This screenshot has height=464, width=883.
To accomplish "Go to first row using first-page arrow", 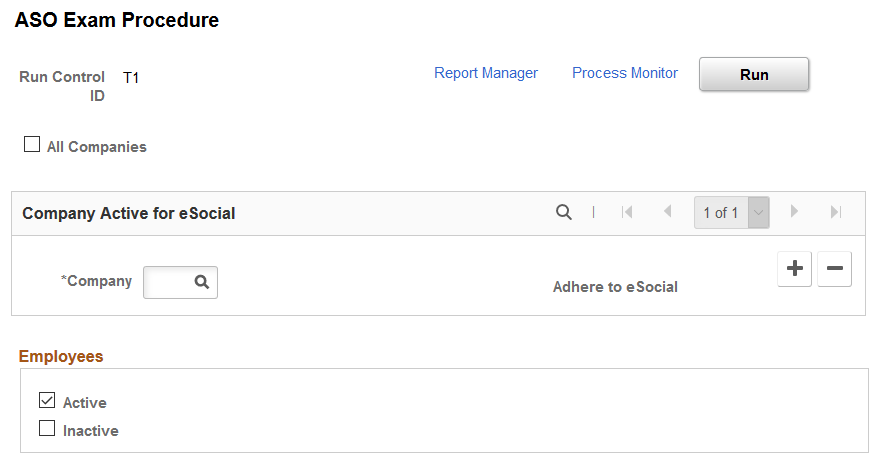I will pos(627,212).
